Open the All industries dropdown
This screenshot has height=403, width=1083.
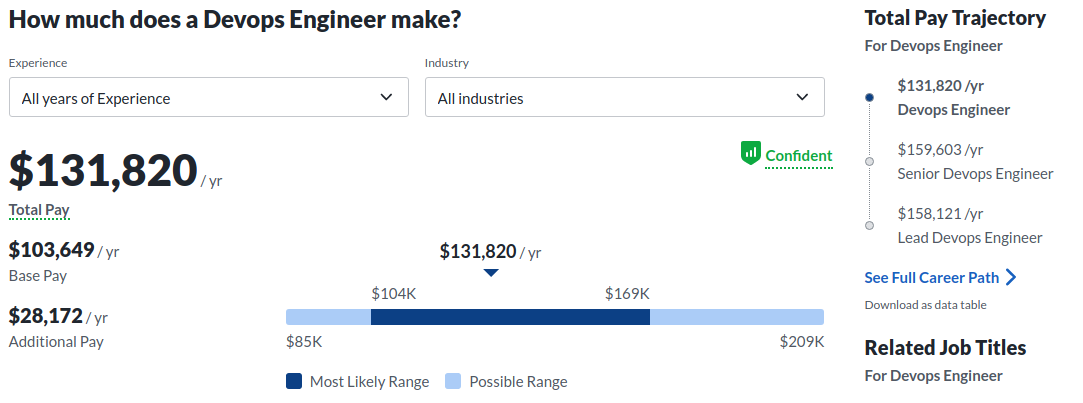pyautogui.click(x=624, y=98)
